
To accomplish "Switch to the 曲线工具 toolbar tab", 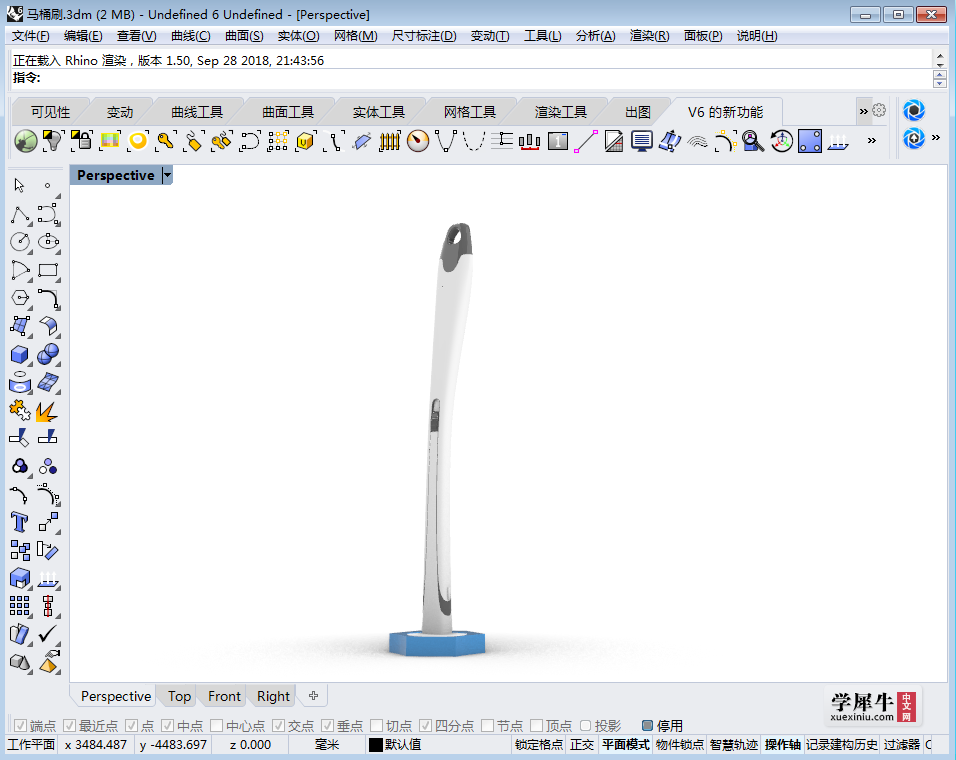I will coord(197,112).
